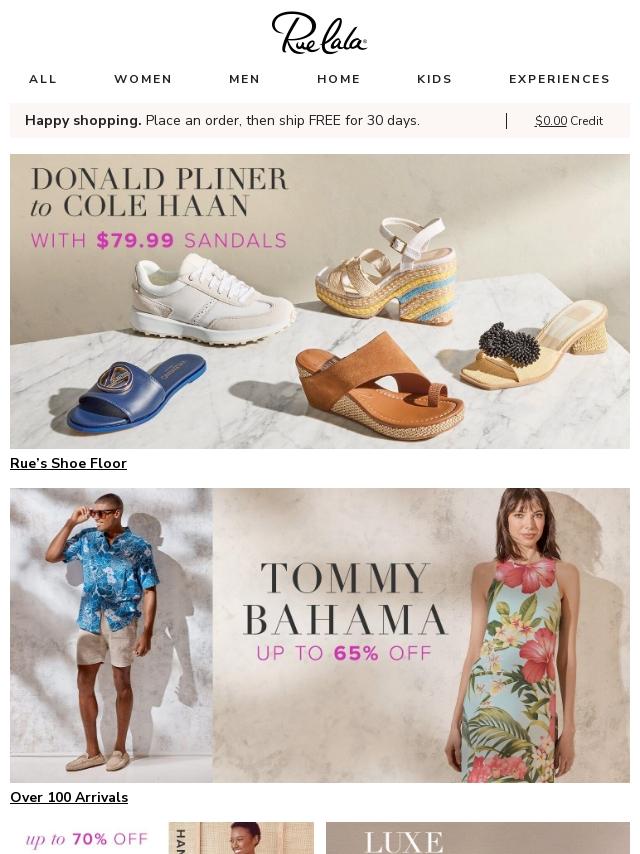Select the KIDS navigation item

tap(435, 79)
